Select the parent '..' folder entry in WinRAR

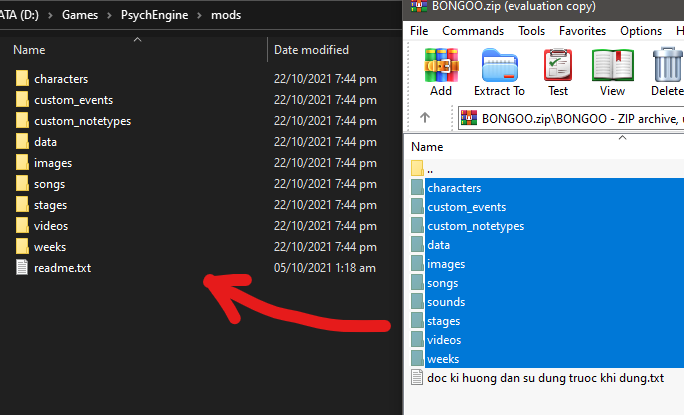[544, 168]
